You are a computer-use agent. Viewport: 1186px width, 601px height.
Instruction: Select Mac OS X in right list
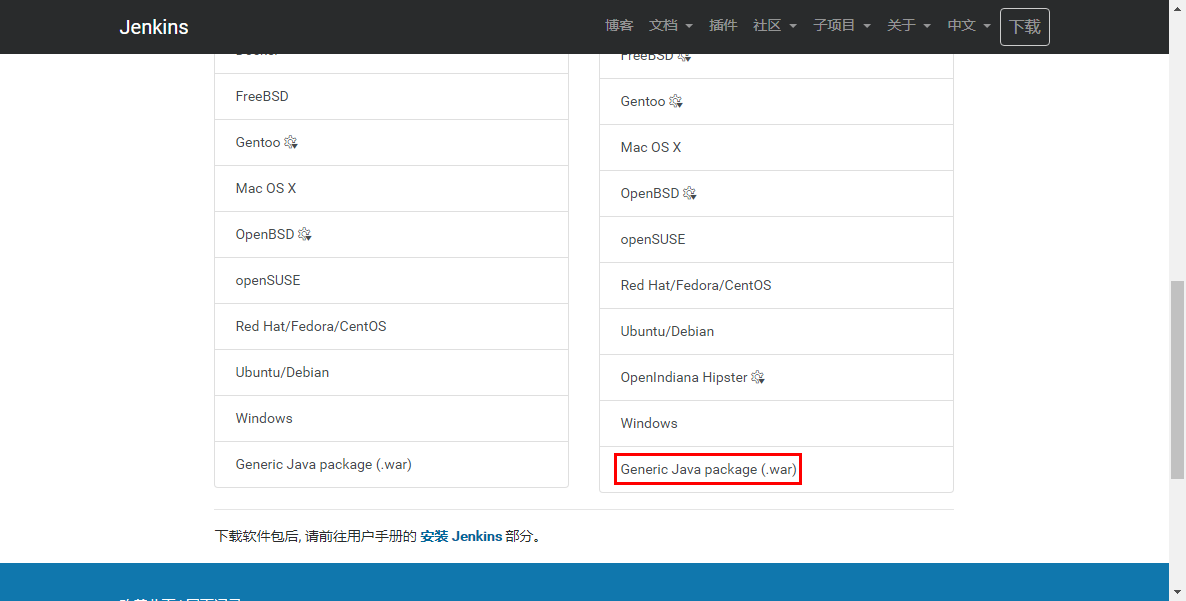pyautogui.click(x=776, y=147)
